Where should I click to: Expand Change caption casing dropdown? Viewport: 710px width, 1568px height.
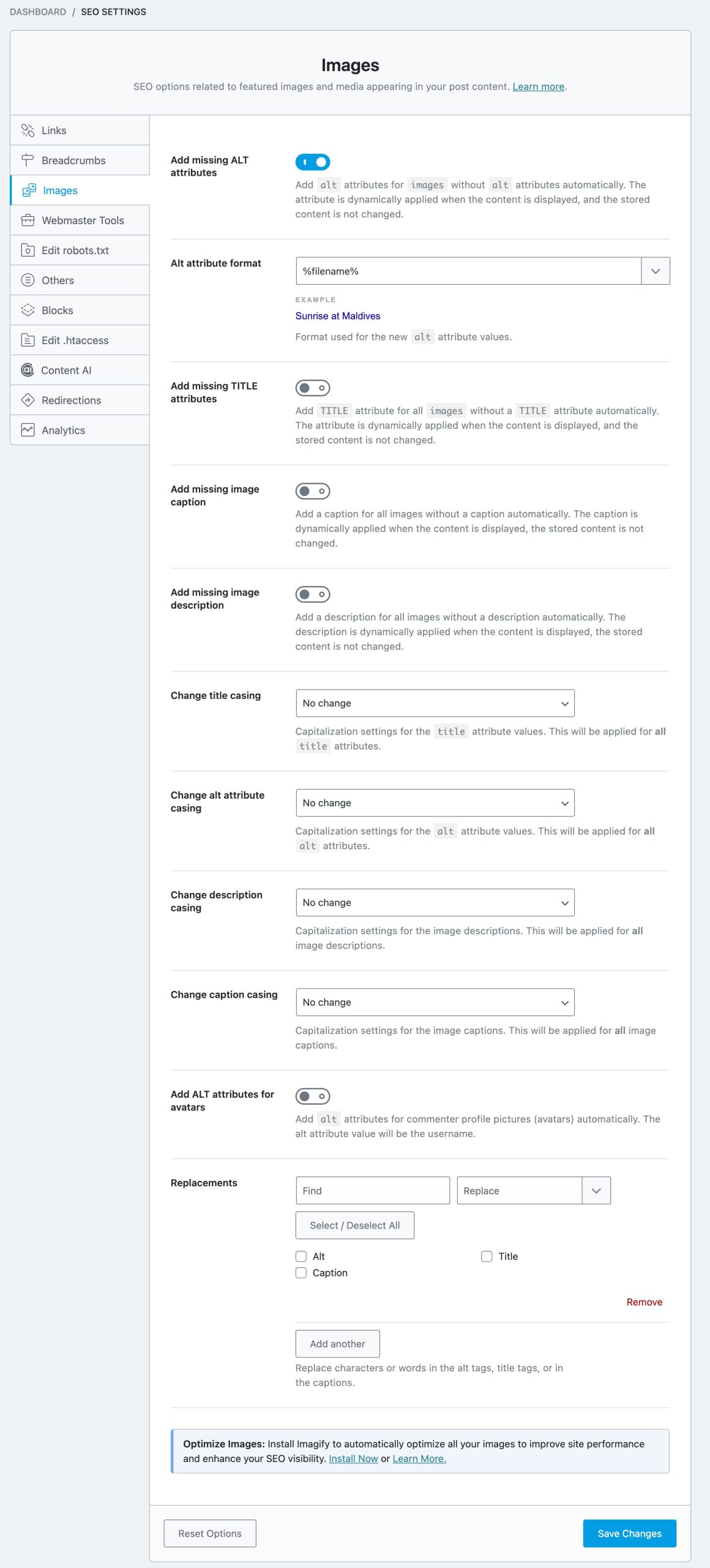[x=435, y=1002]
